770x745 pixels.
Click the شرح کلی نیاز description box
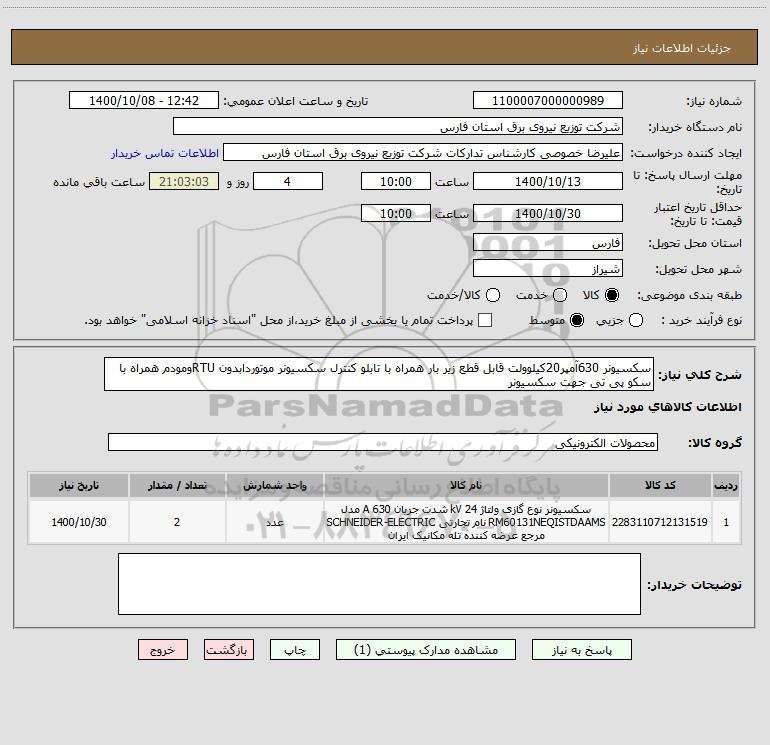(x=379, y=375)
